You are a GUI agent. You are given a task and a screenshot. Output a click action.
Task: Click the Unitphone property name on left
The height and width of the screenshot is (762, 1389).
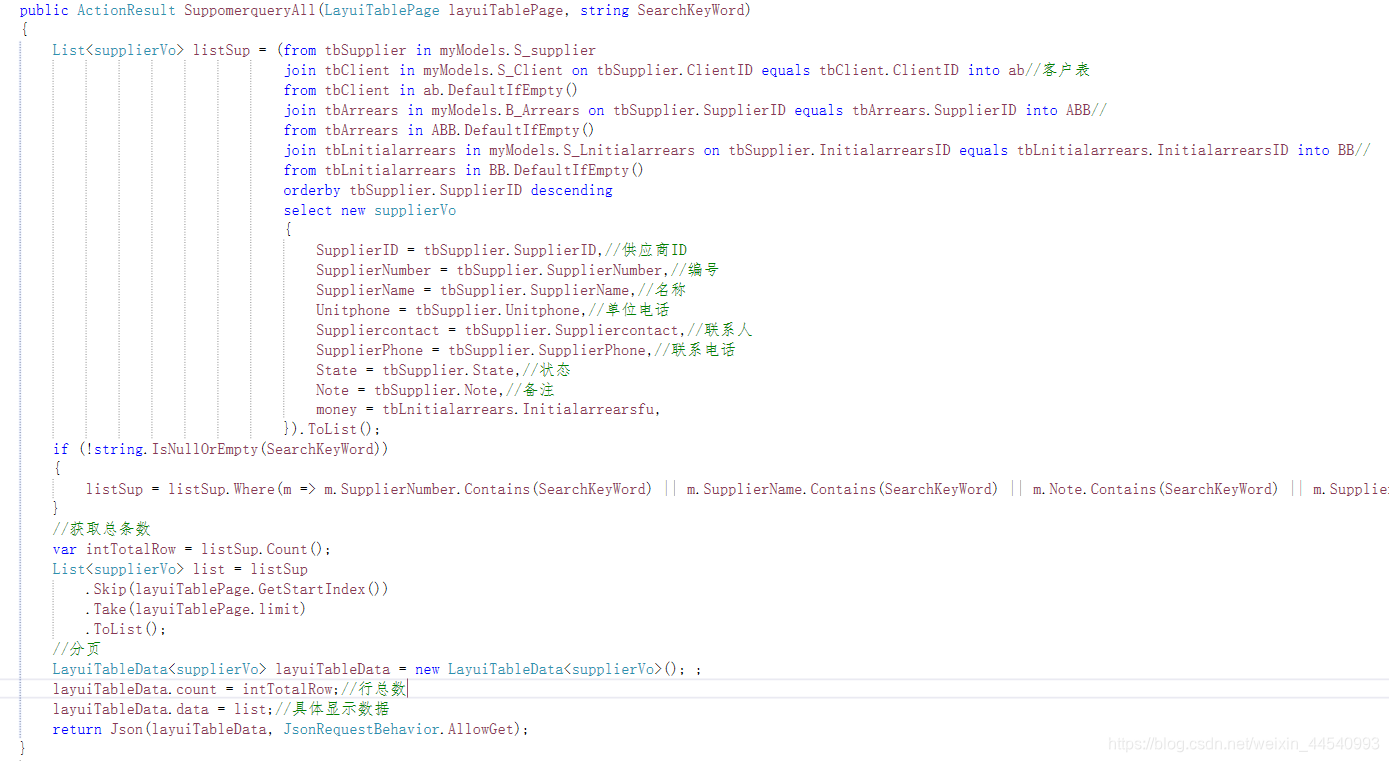(x=353, y=310)
